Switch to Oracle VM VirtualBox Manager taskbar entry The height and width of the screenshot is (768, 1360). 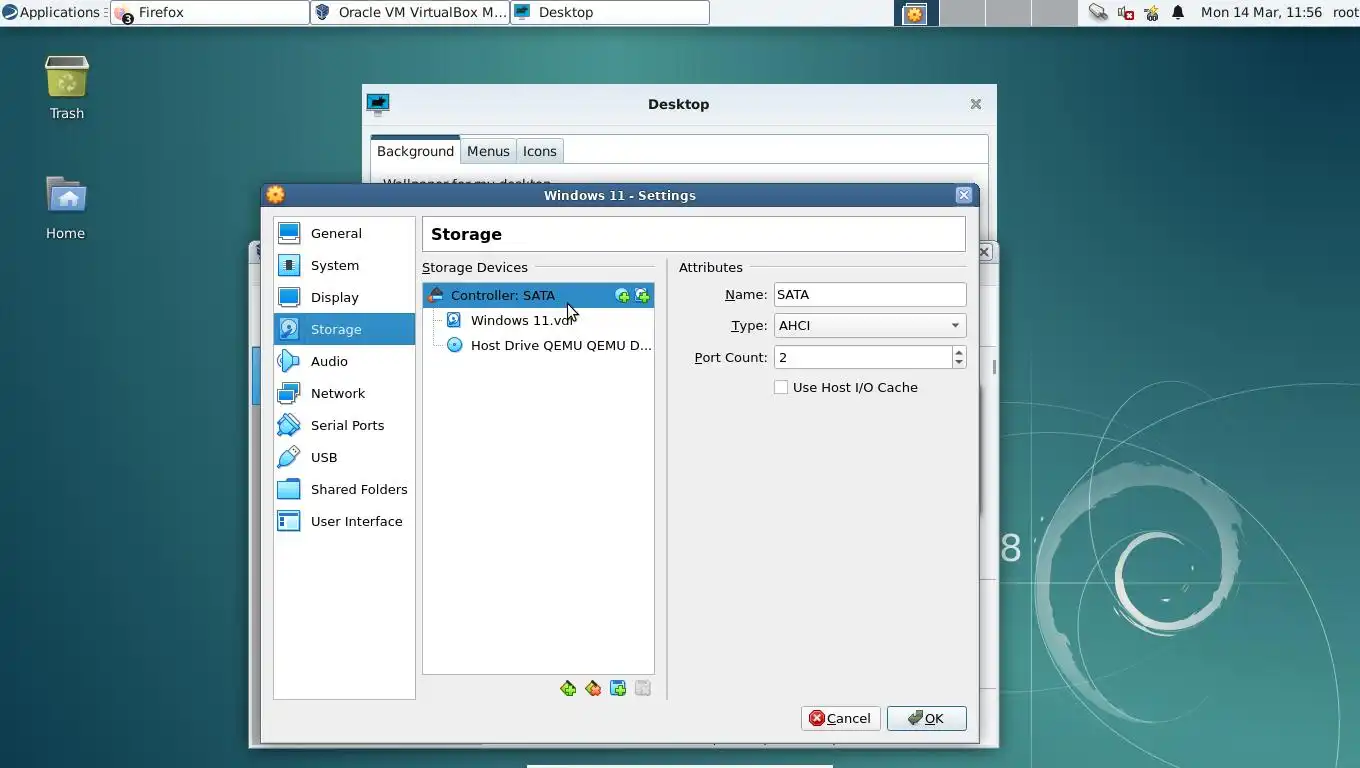pos(410,12)
